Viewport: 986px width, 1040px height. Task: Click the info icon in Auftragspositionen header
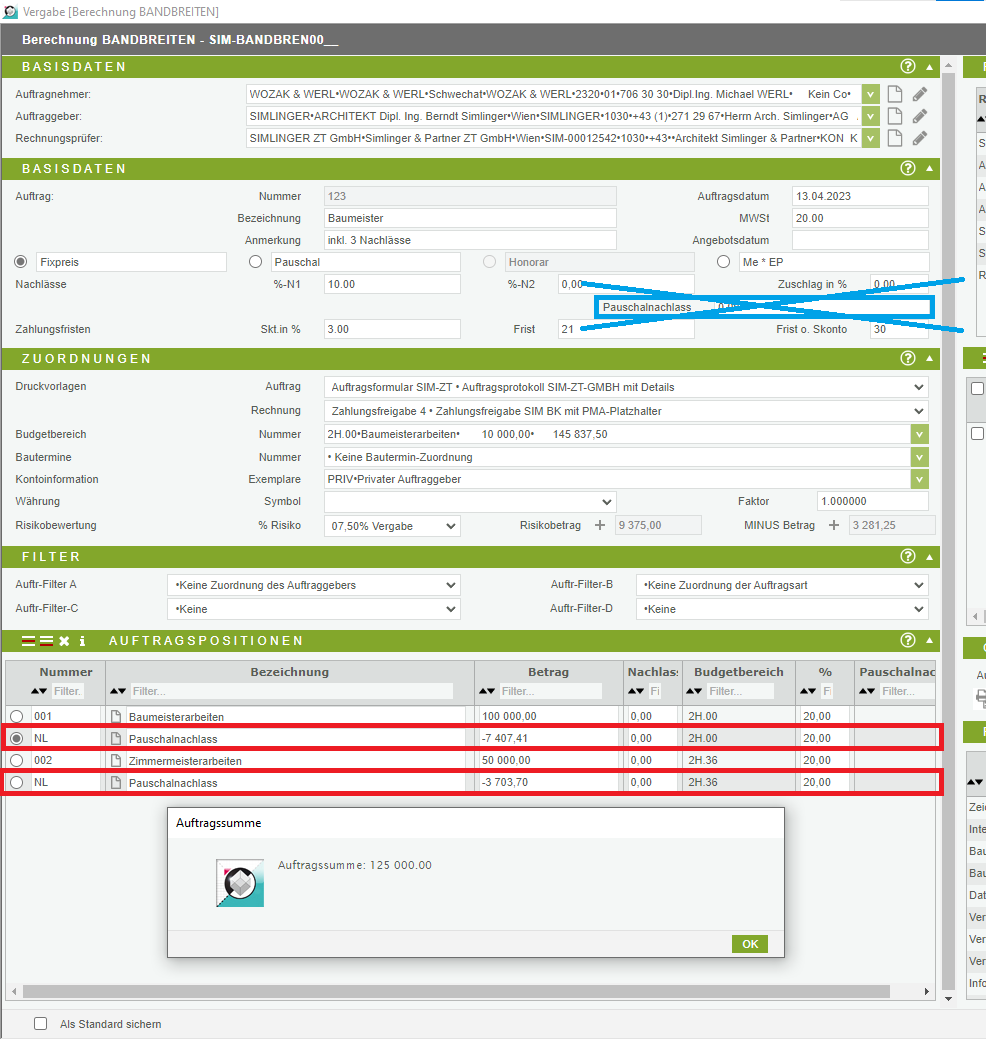pos(82,641)
